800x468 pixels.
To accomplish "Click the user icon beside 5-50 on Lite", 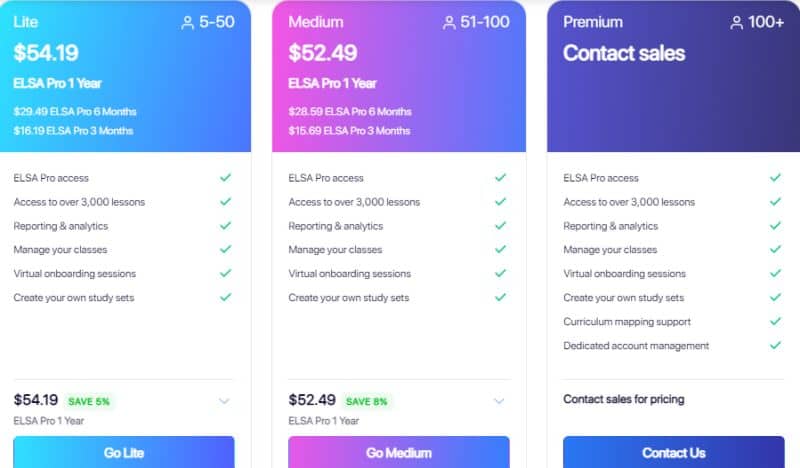I will 187,22.
